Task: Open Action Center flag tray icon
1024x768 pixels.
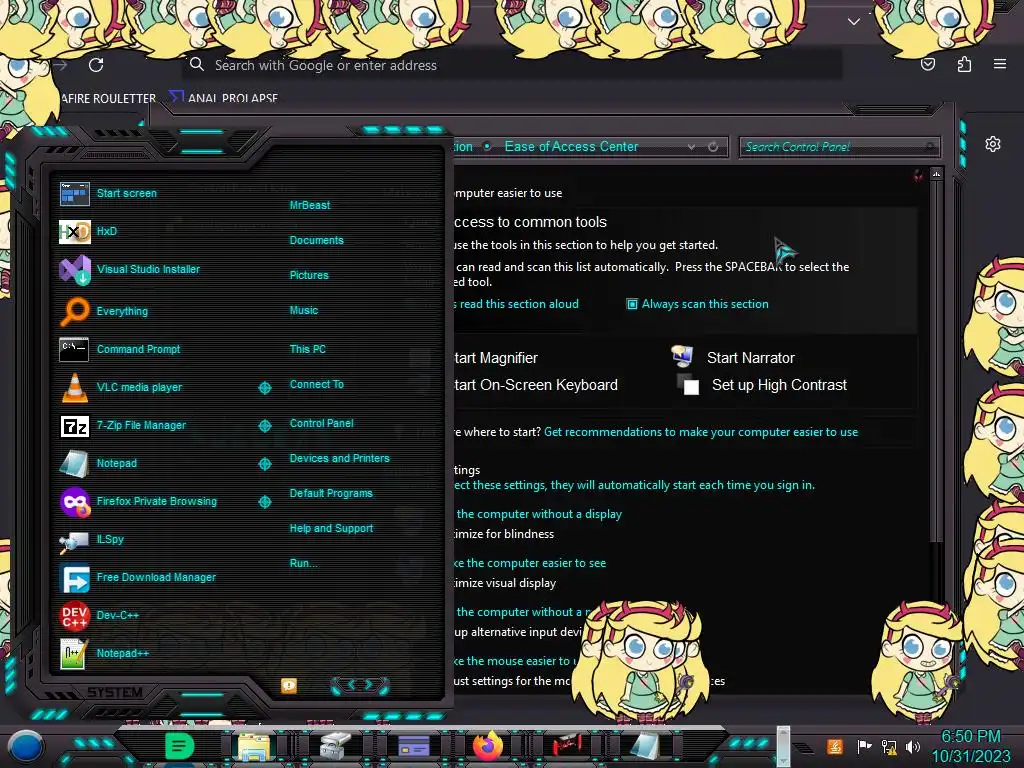Action: pyautogui.click(x=864, y=746)
